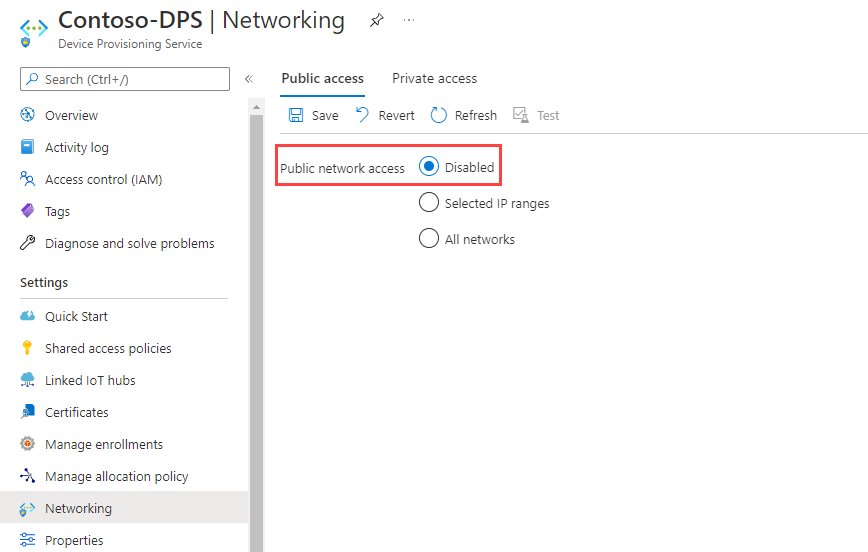Select the Disabled public access radio button
Screen dimensions: 868x552
tap(429, 166)
